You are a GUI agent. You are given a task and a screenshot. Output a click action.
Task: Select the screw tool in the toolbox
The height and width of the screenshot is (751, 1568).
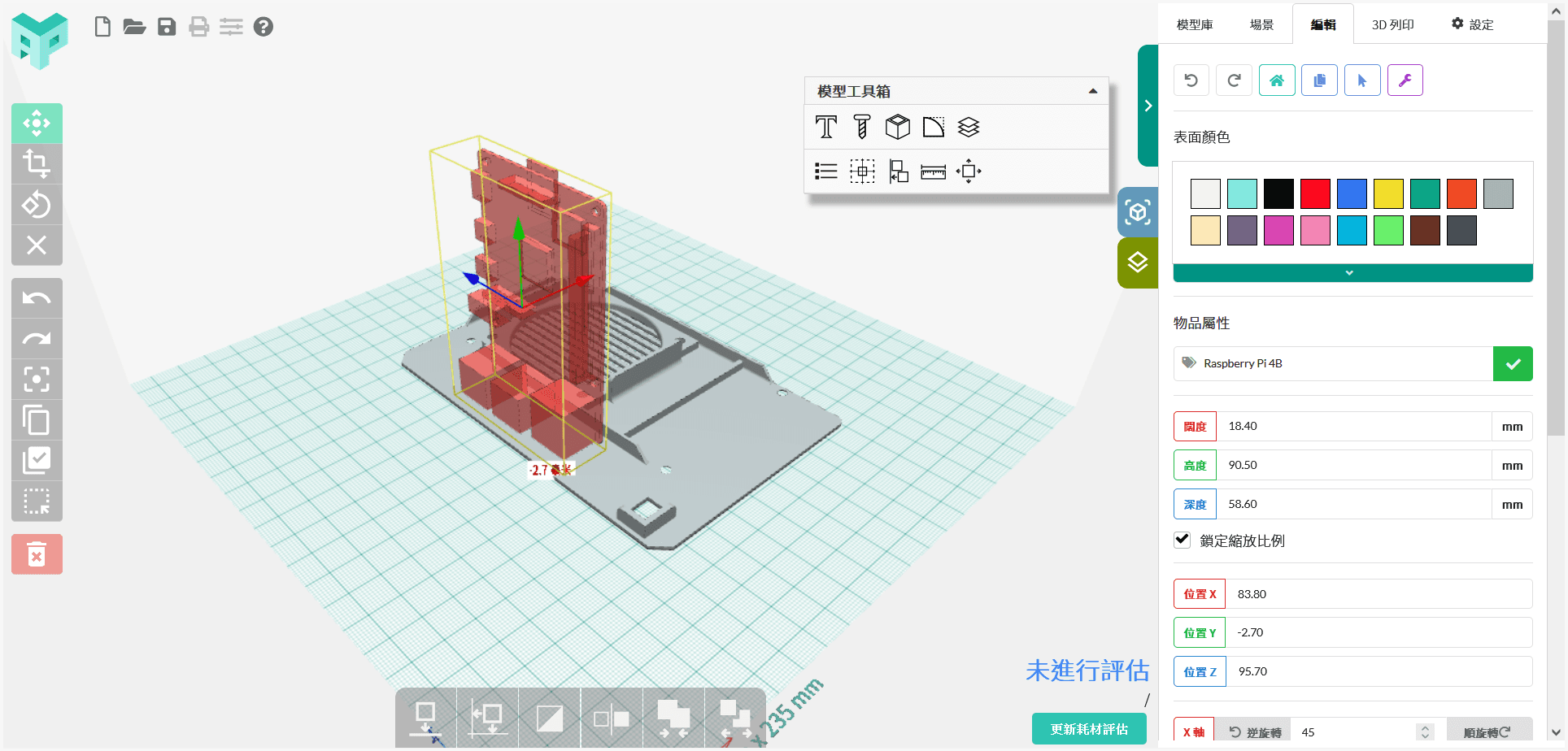tap(861, 127)
